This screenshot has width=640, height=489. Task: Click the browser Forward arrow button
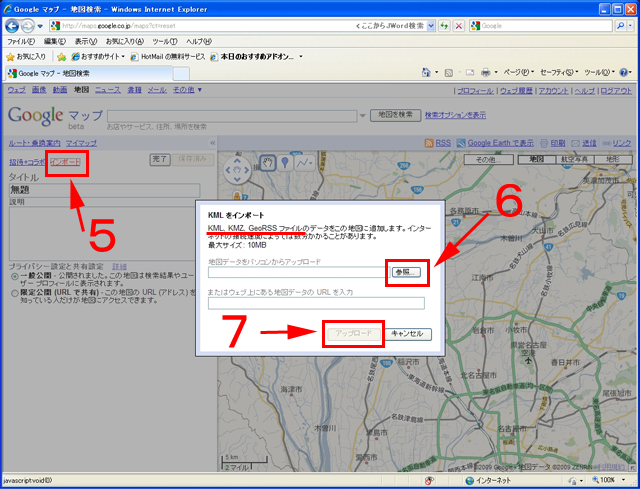pyautogui.click(x=27, y=26)
